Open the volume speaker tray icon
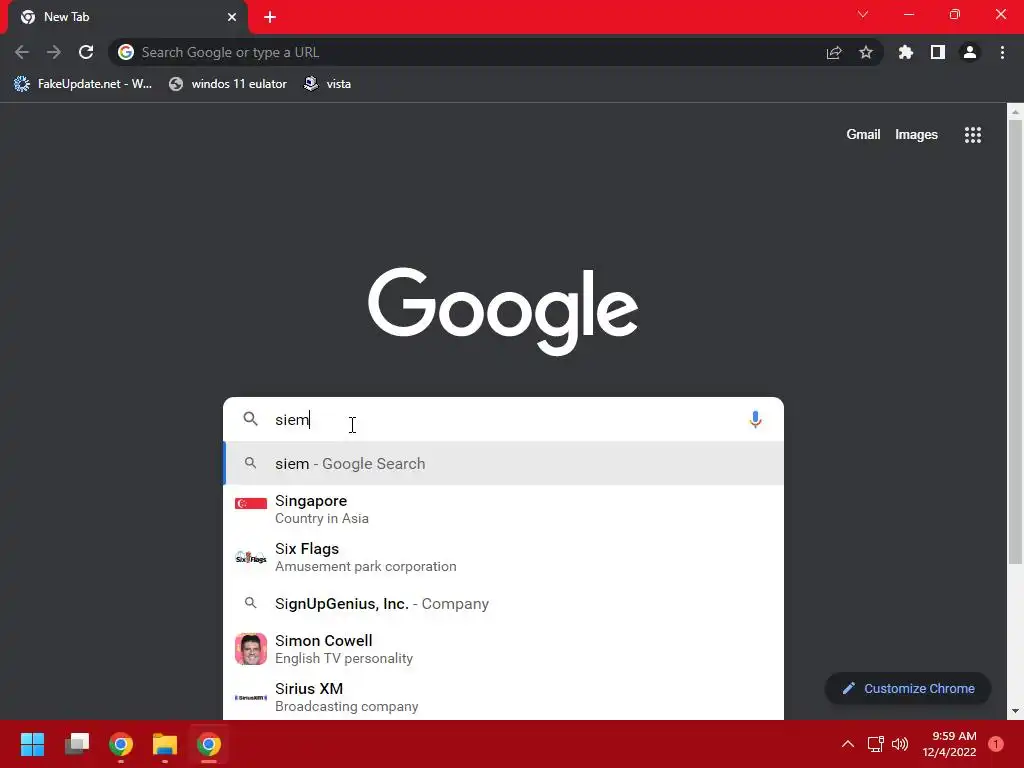The width and height of the screenshot is (1024, 768). 900,744
